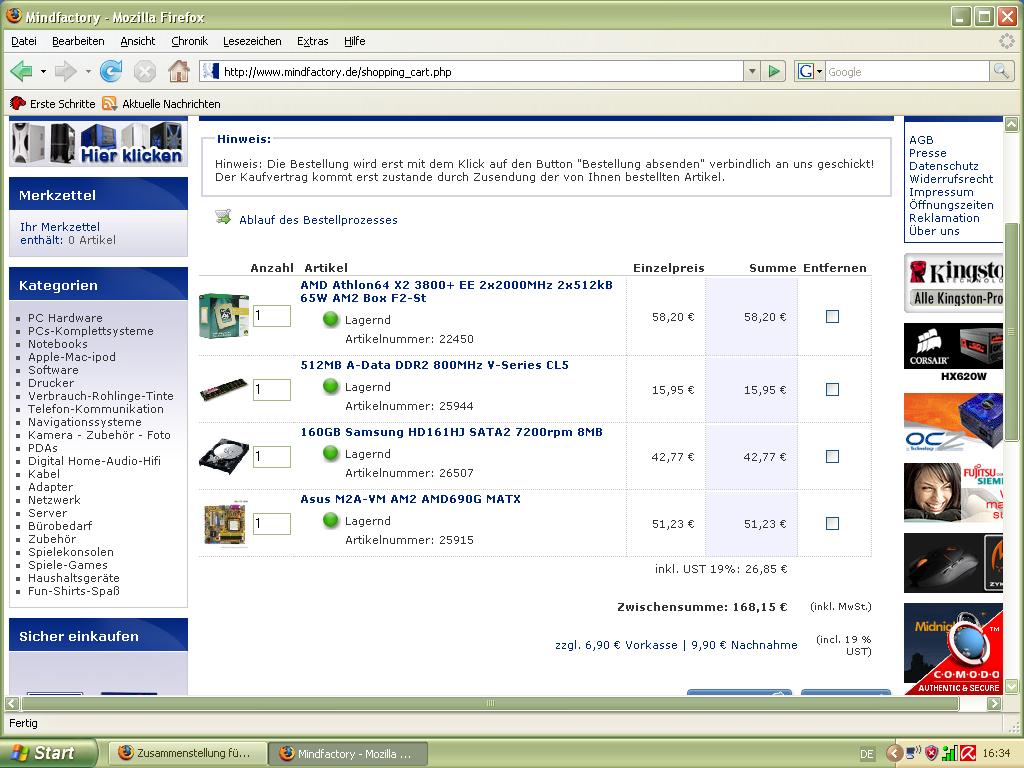Image resolution: width=1024 pixels, height=768 pixels.
Task: Open the PC Hardware category
Action: click(x=65, y=318)
